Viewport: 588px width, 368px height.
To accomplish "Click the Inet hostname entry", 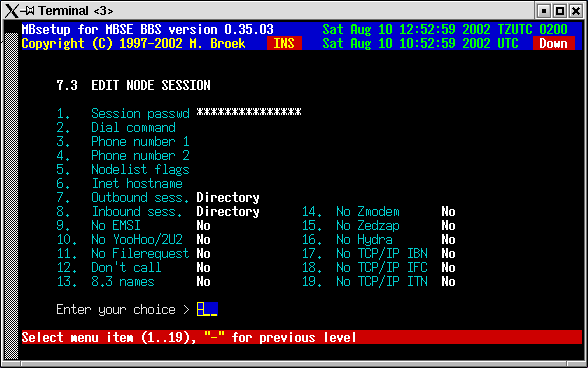I will click(137, 183).
